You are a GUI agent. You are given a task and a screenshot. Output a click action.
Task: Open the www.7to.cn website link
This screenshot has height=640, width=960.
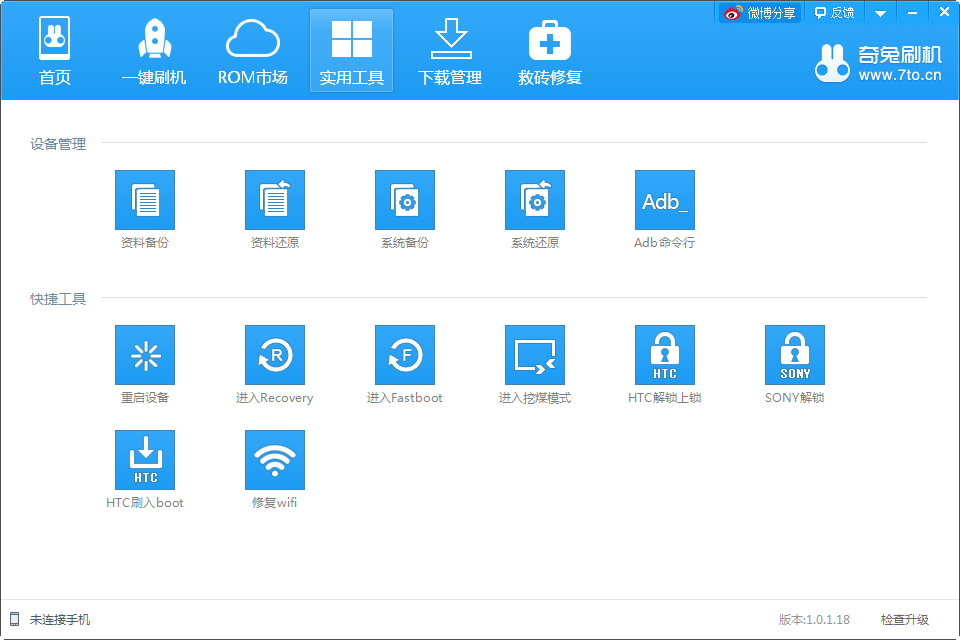[x=900, y=75]
